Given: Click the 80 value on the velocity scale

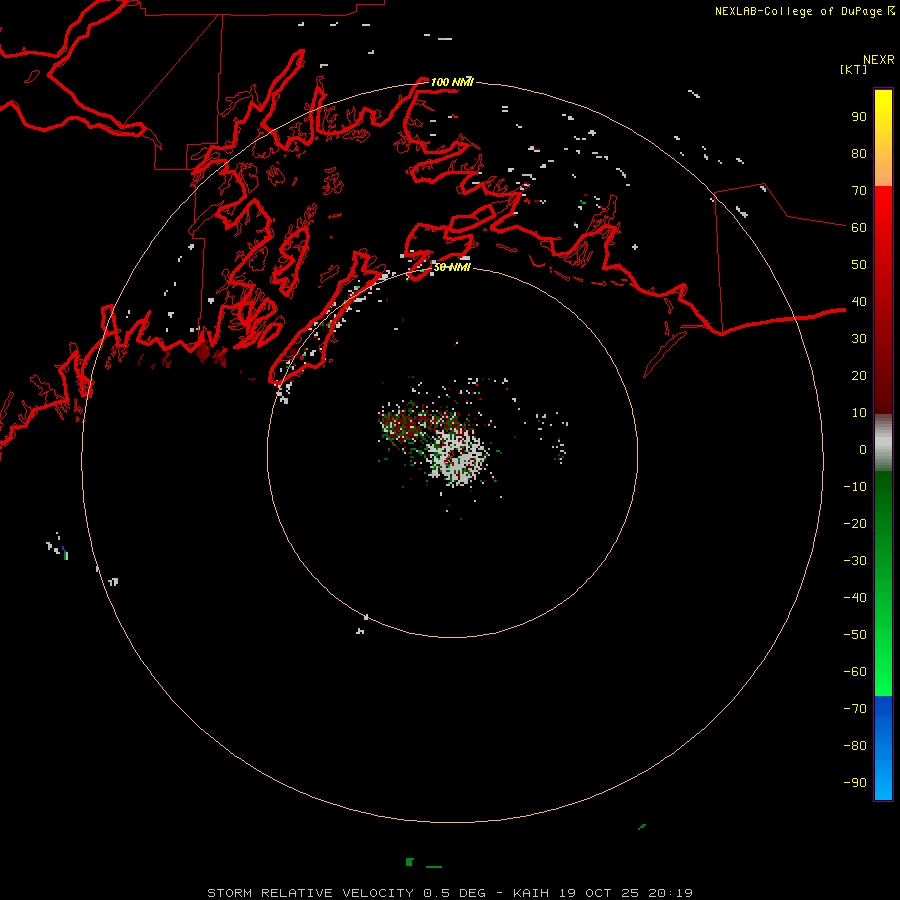Looking at the screenshot, I should pyautogui.click(x=859, y=153).
